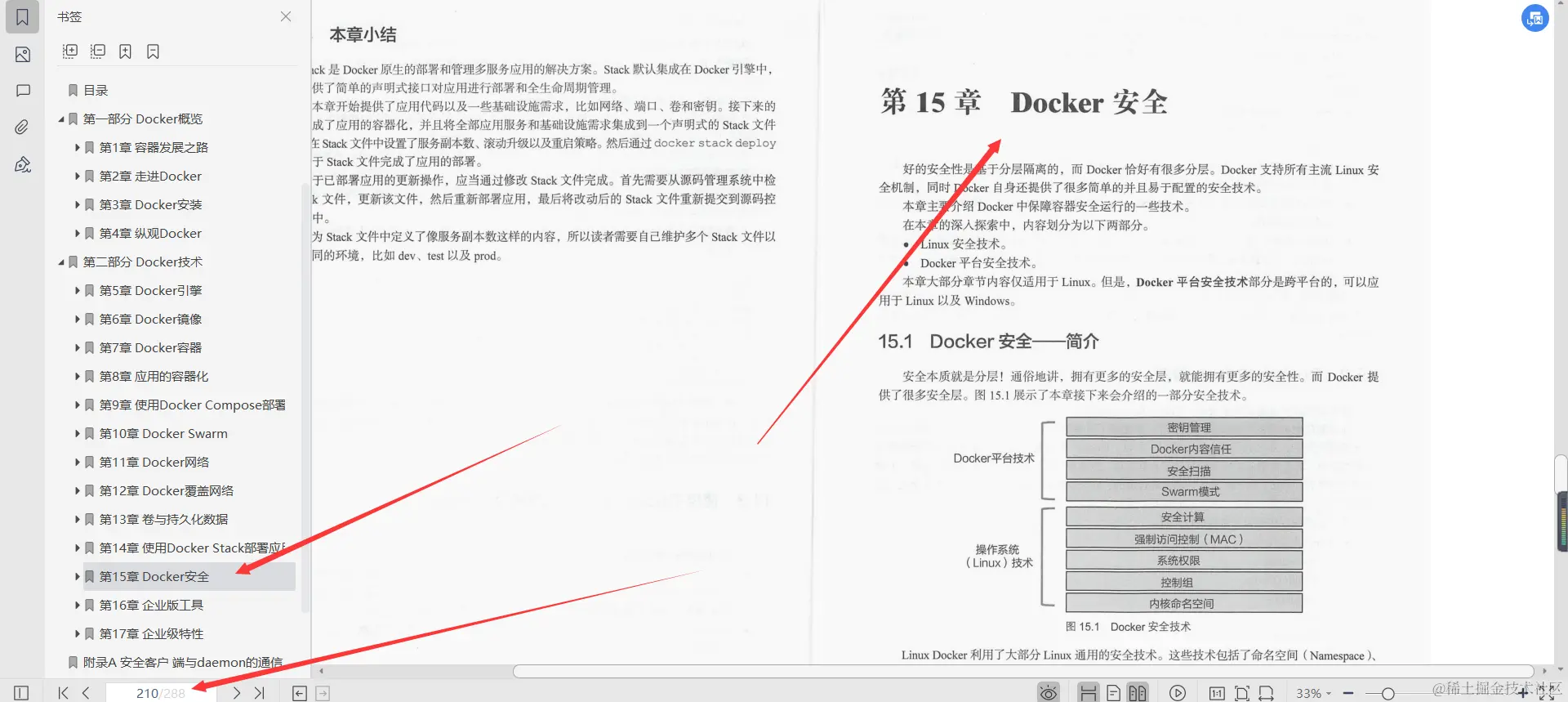Expand 第1章 容器发展之路 bookmark
The height and width of the screenshot is (702, 1568).
tap(78, 148)
